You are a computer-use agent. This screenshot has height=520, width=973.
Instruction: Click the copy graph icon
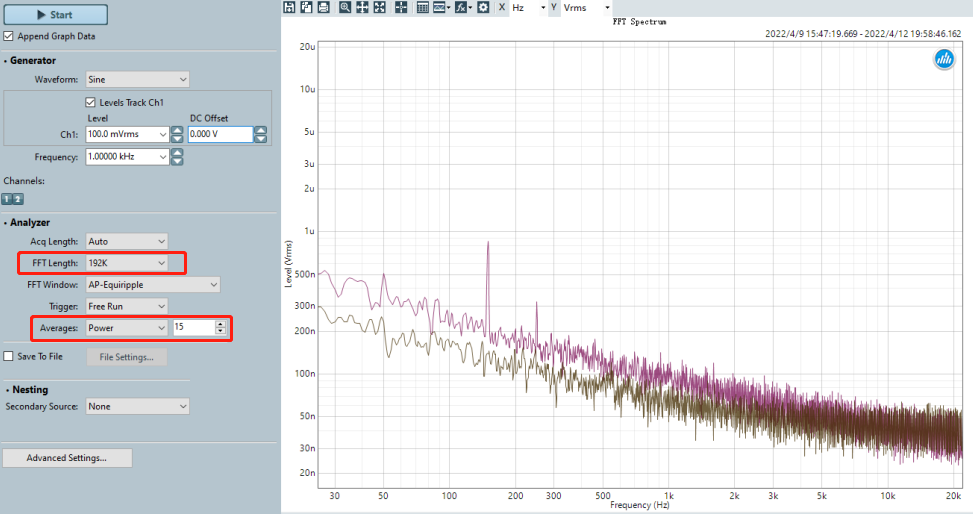(x=307, y=7)
